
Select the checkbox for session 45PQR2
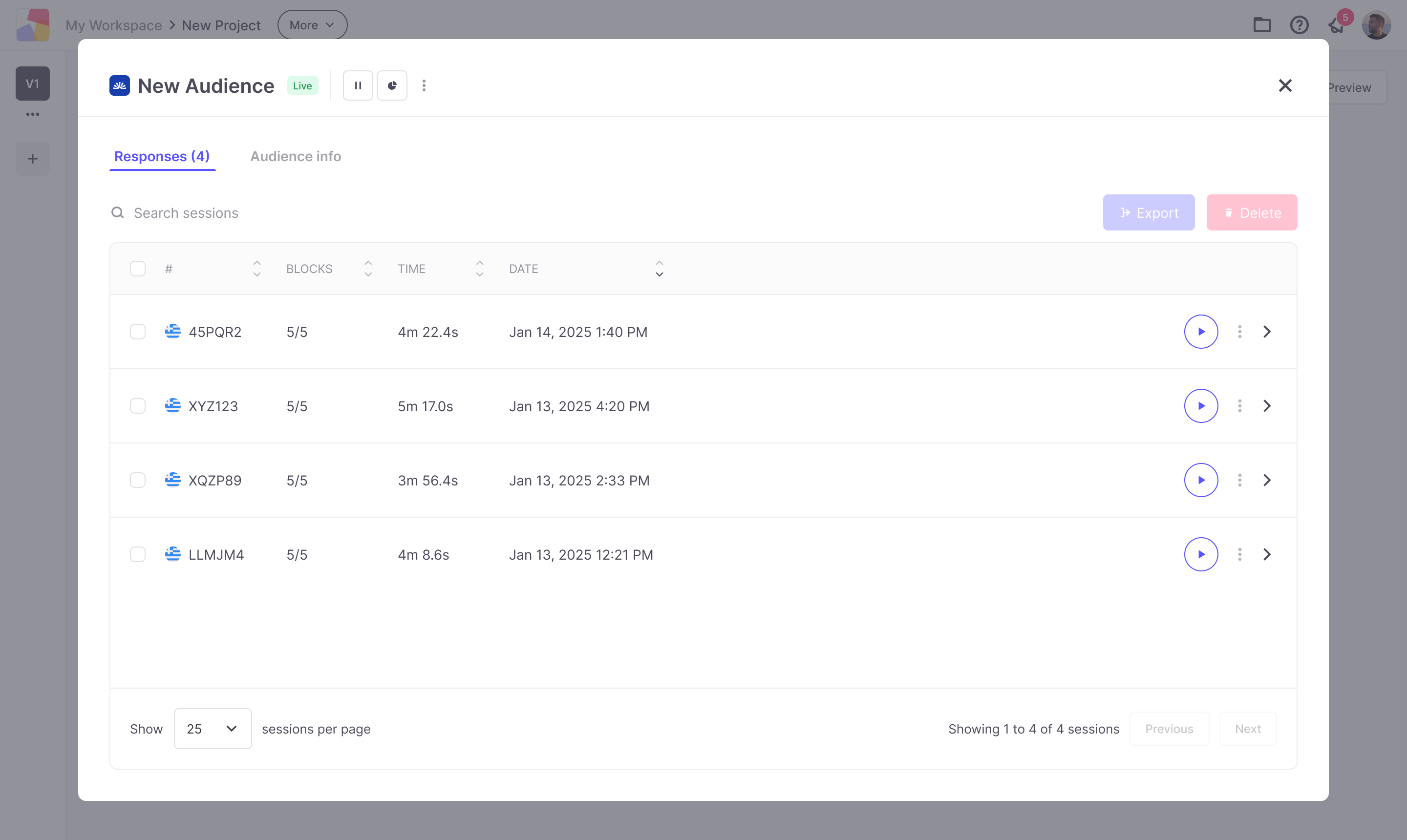pos(138,332)
